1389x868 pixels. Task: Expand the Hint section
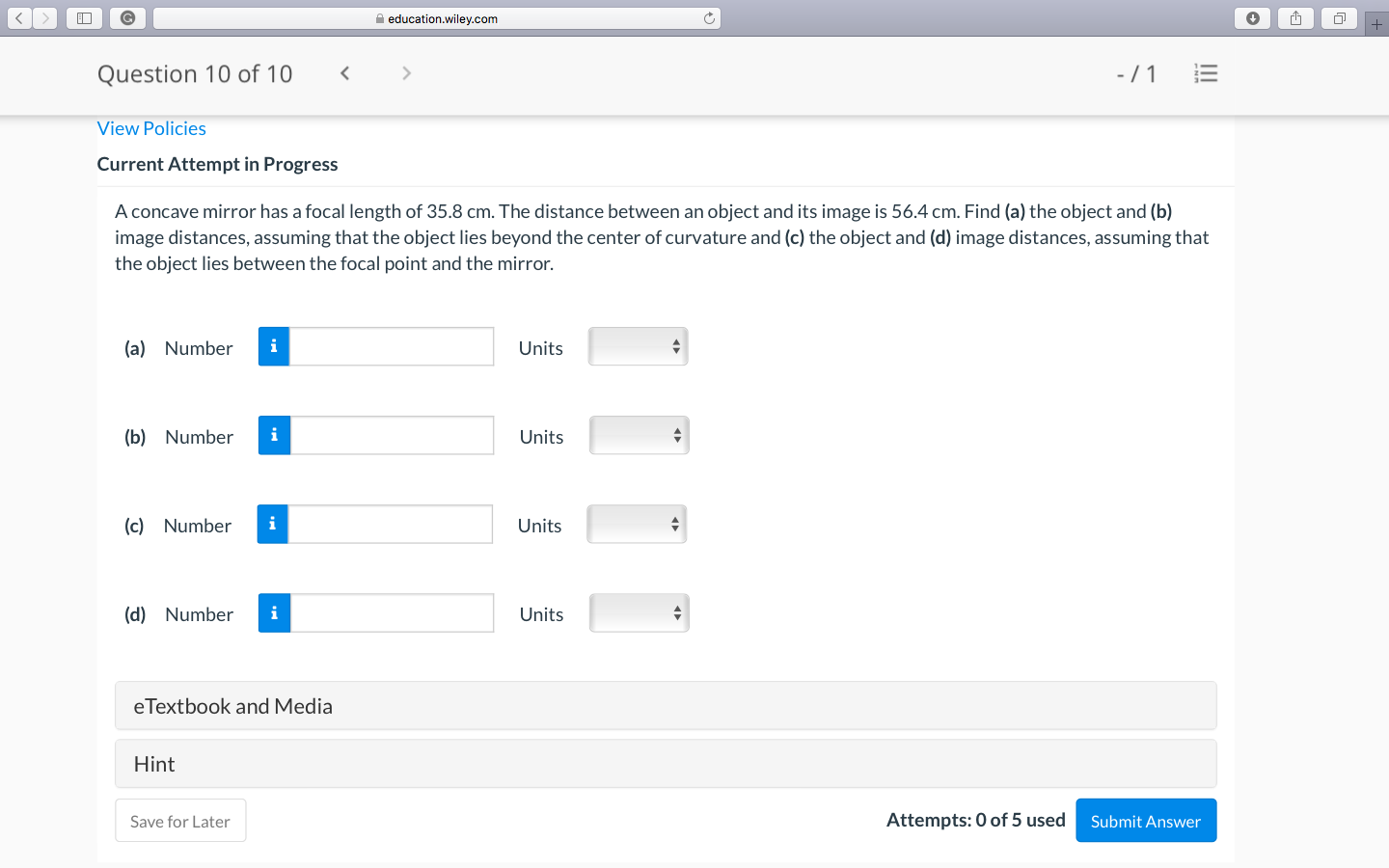point(666,764)
